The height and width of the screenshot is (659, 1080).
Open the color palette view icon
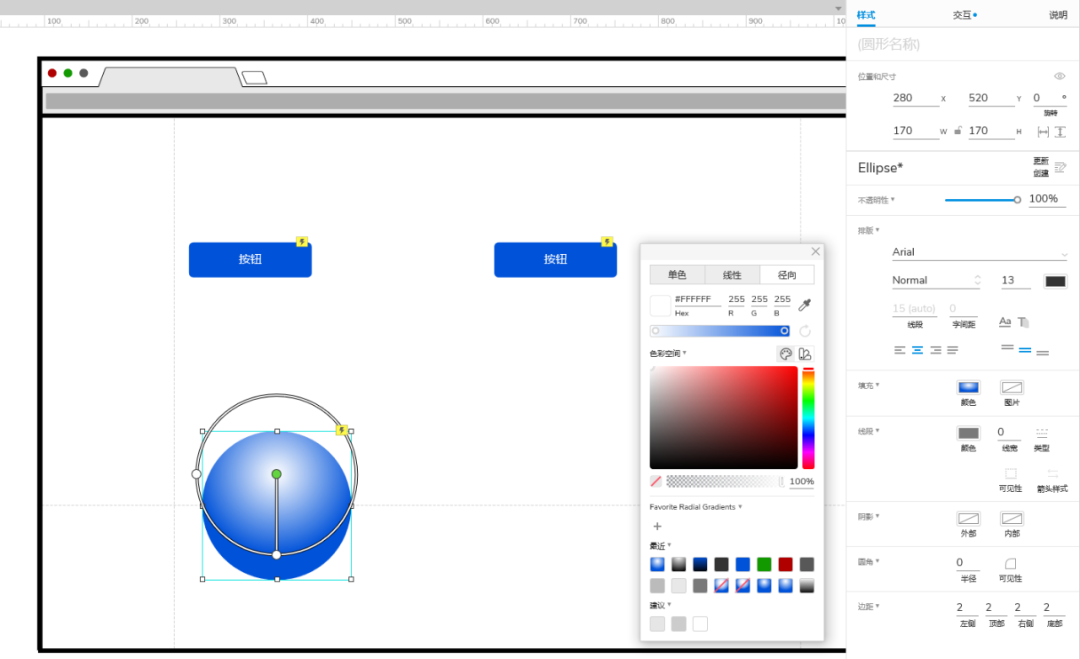[x=785, y=354]
